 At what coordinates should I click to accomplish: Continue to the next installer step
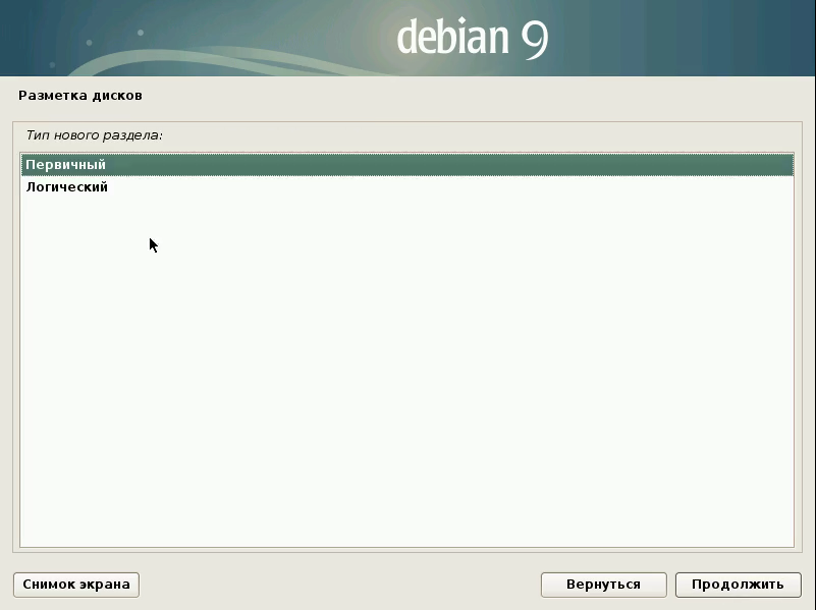[738, 584]
